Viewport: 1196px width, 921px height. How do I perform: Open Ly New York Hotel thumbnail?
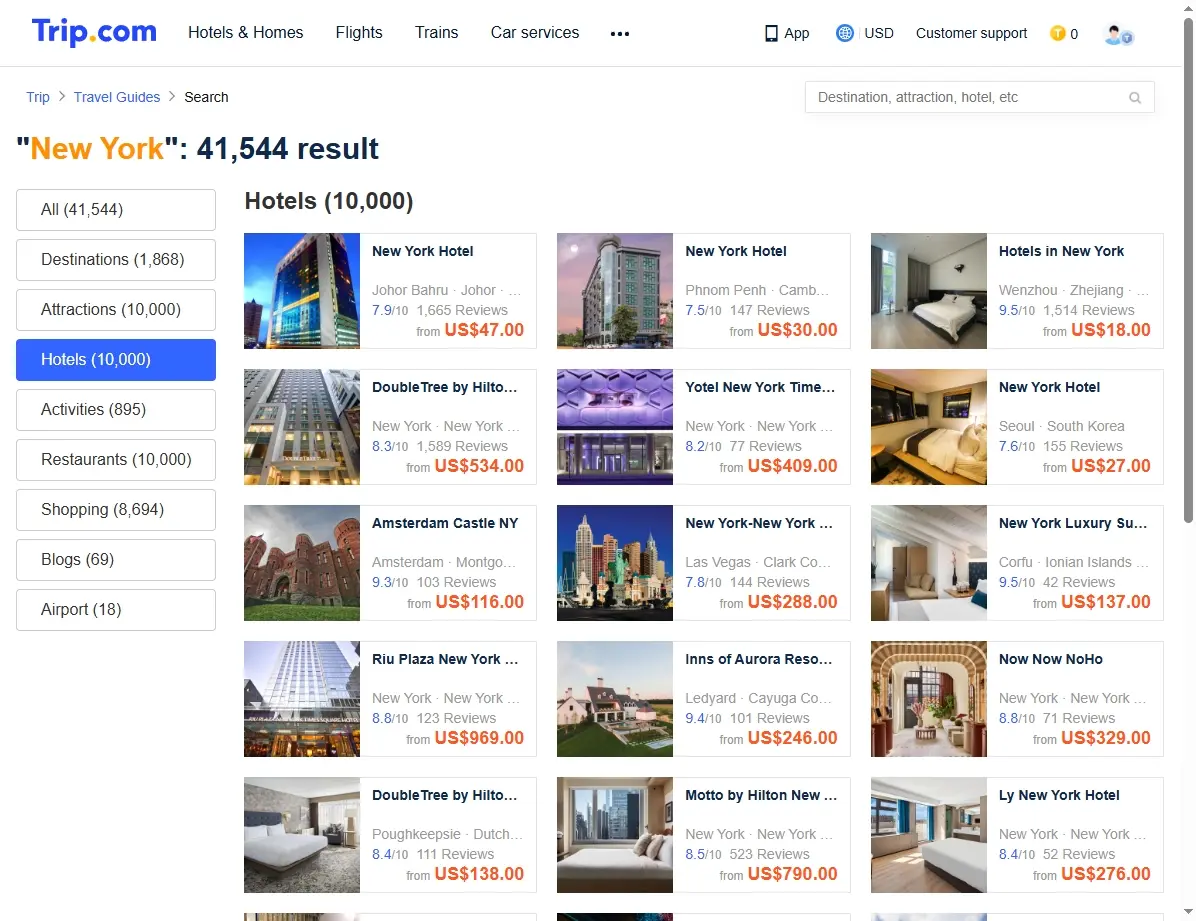pos(929,835)
